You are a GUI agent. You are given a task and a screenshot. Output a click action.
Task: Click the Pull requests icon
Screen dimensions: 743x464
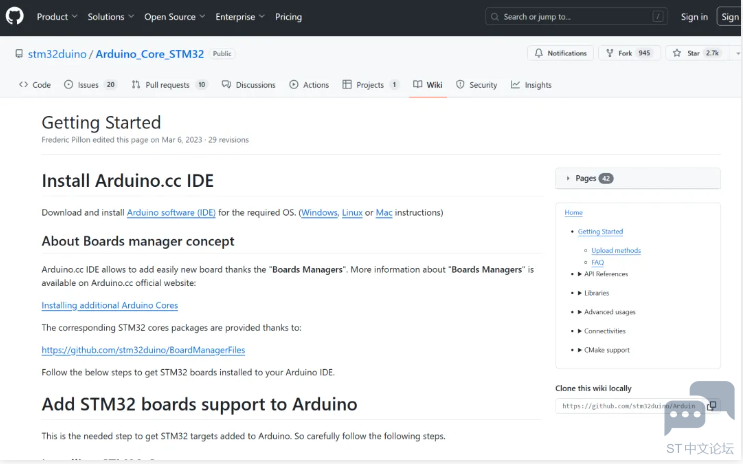136,84
